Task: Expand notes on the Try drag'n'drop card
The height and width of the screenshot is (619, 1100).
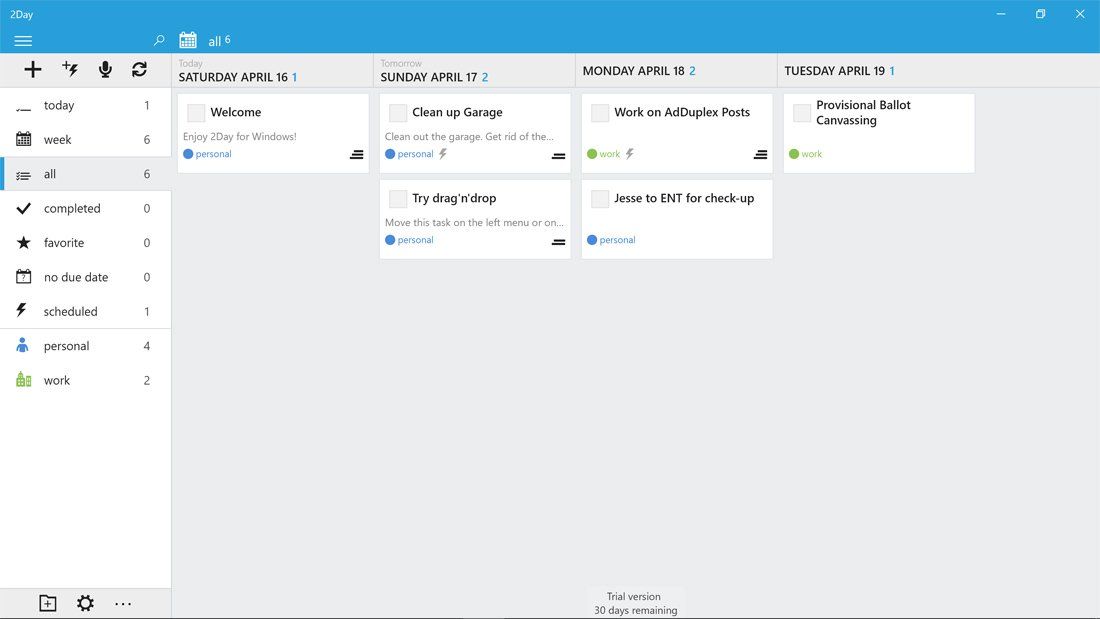Action: click(558, 242)
